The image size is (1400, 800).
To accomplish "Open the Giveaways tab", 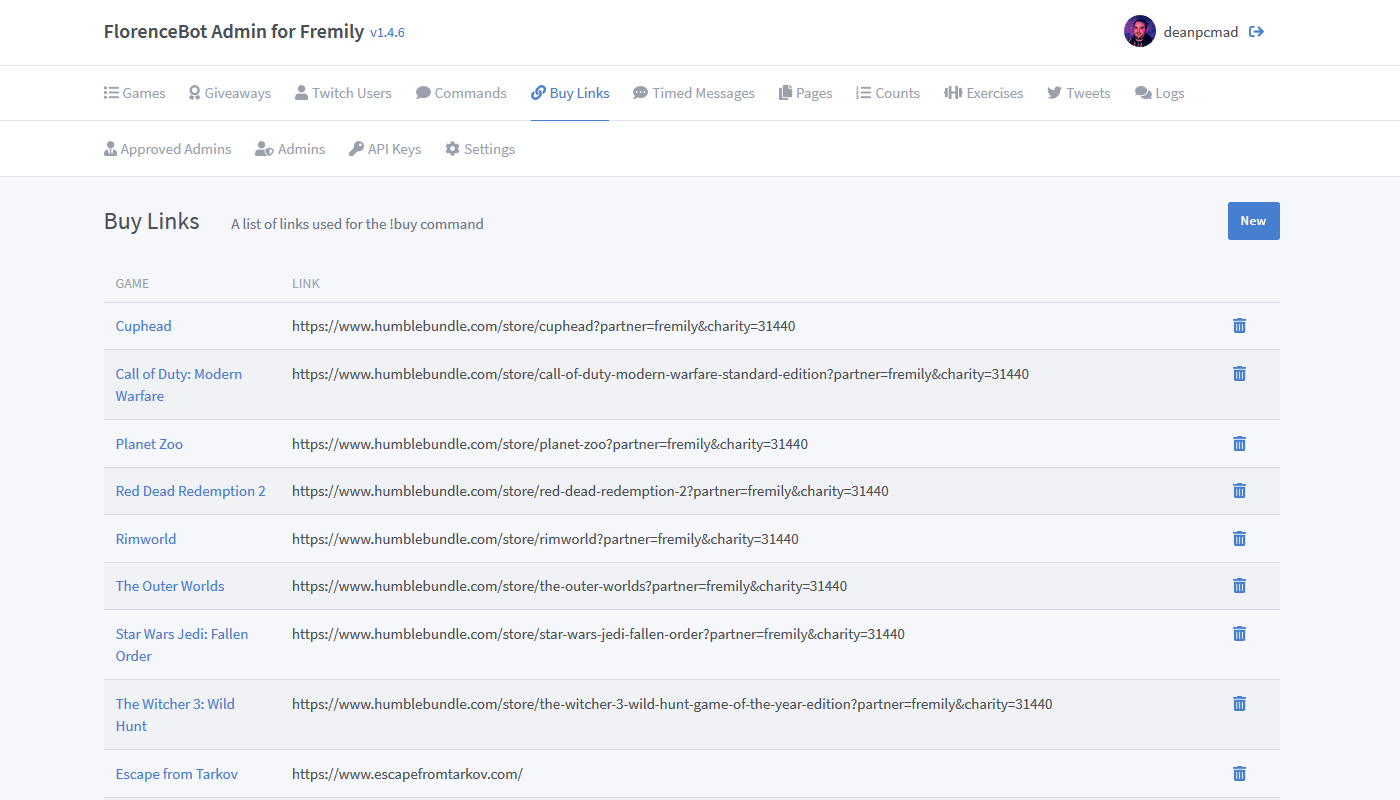I will coord(230,93).
